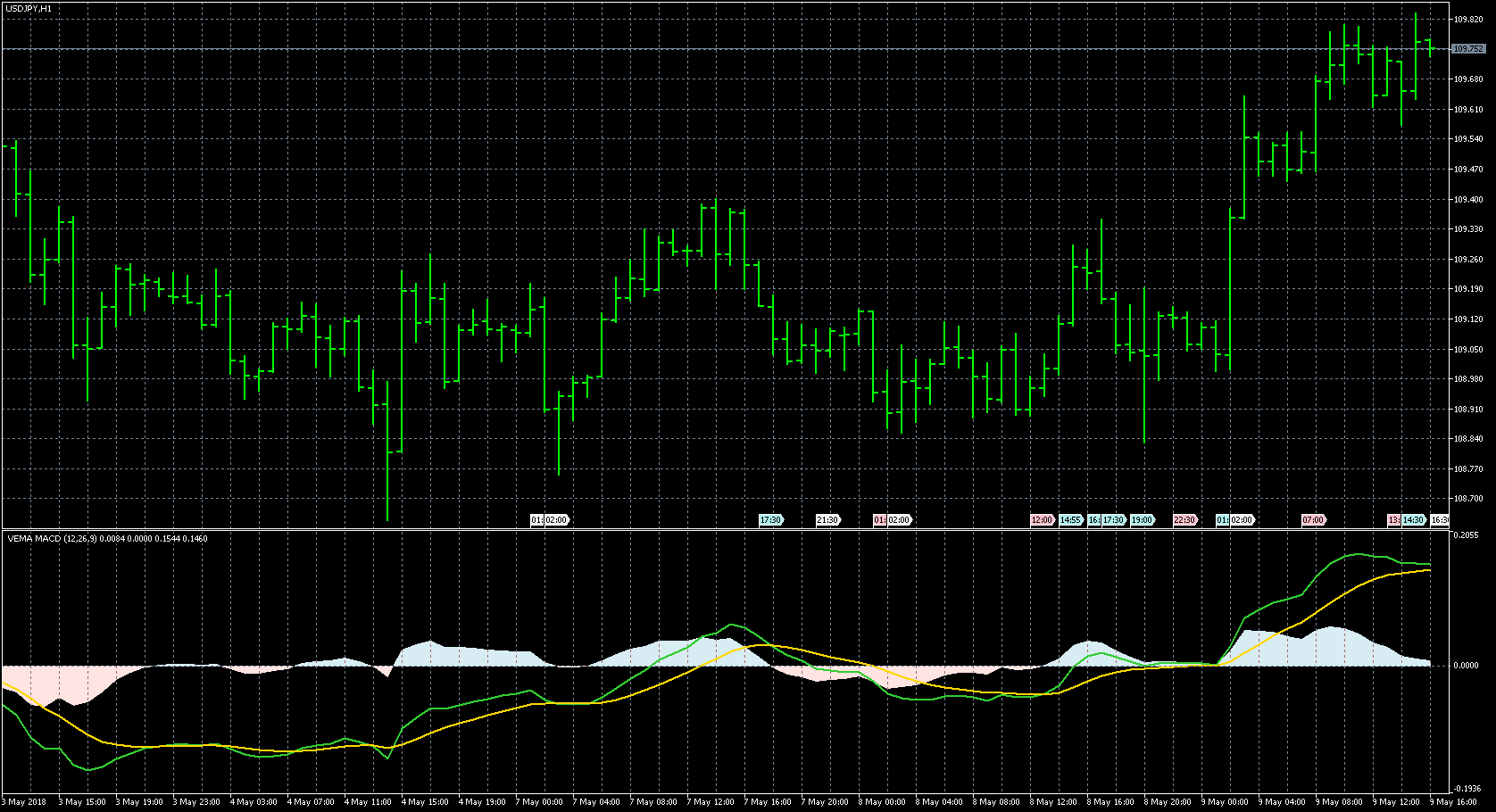Click the 0.0000 level on indicator scale
The image size is (1496, 812).
1467,666
